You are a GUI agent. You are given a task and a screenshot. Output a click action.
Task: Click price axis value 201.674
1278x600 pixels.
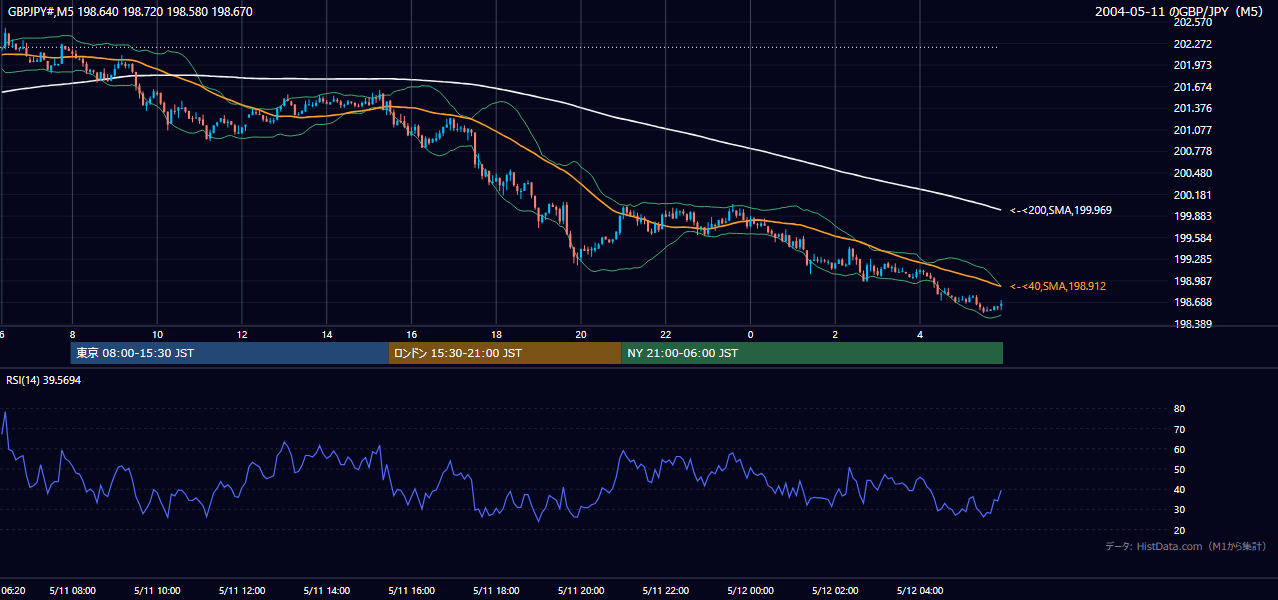click(x=1192, y=87)
